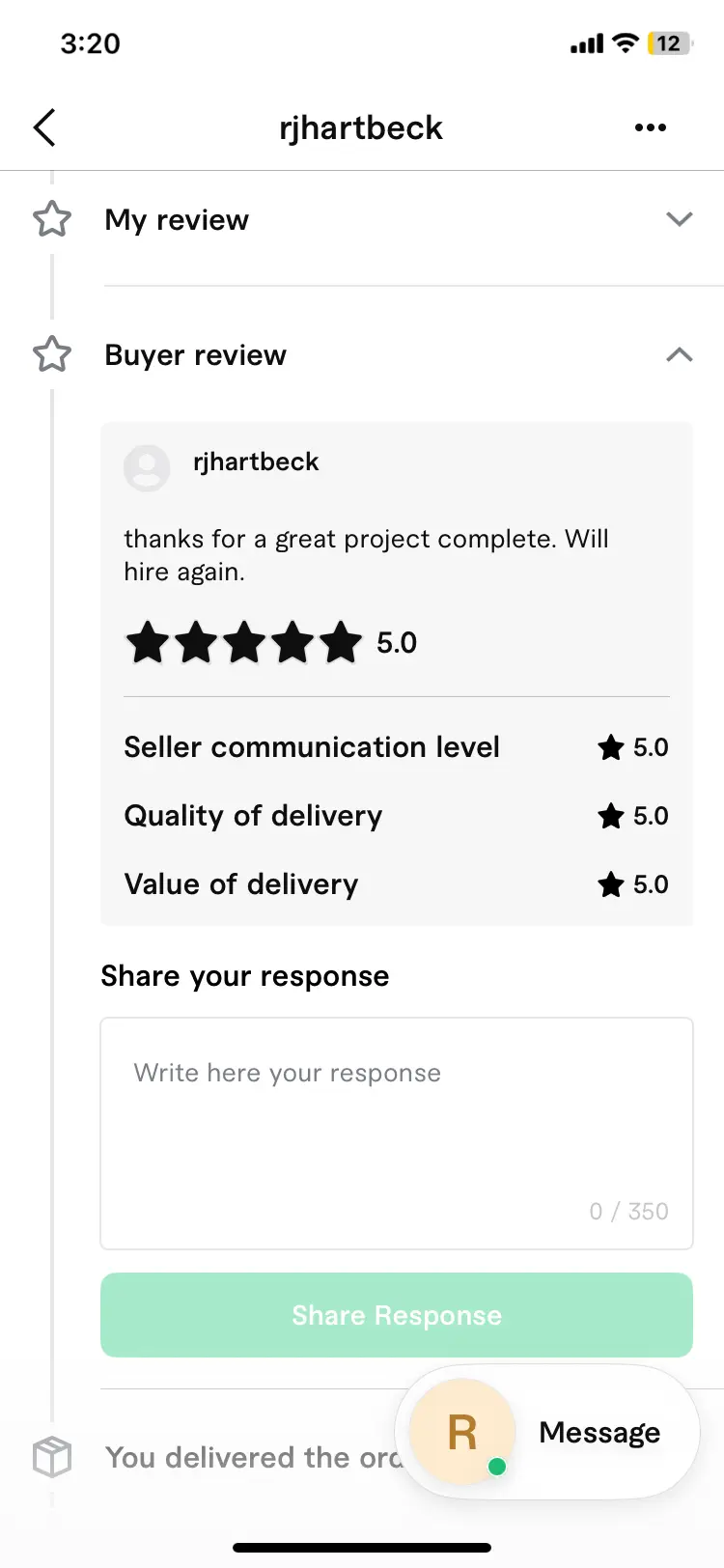
Task: Tap the five-star overall rating row
Action: click(271, 643)
